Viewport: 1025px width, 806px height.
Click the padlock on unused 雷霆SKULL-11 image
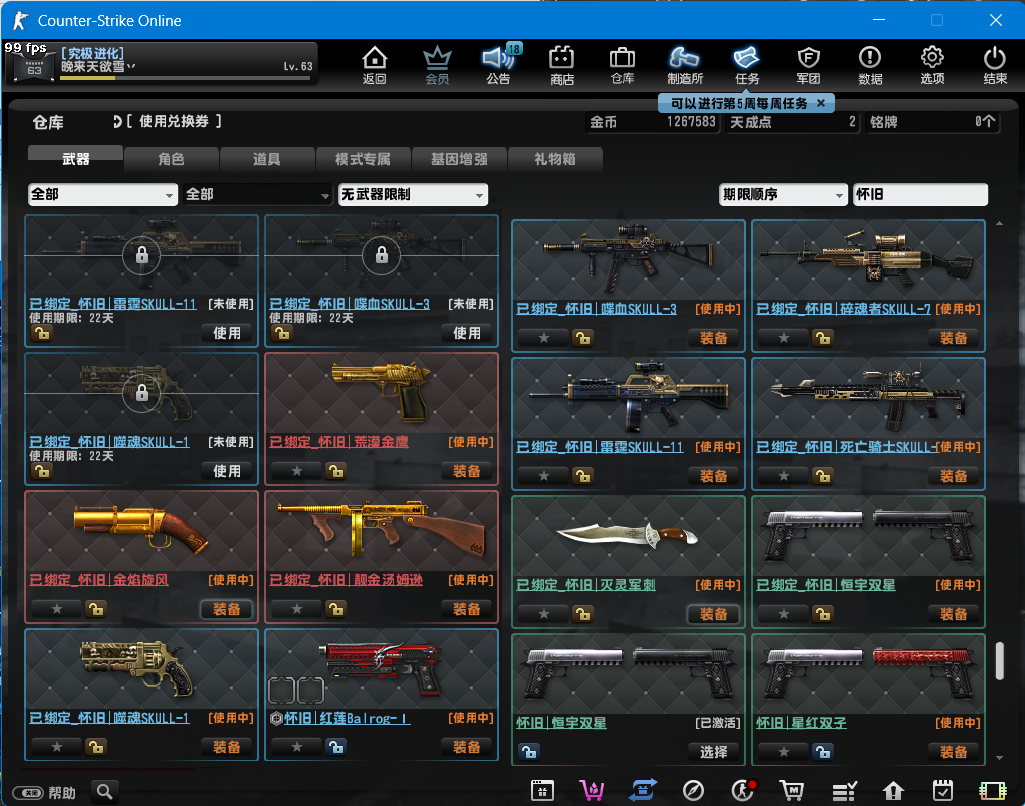coord(142,256)
